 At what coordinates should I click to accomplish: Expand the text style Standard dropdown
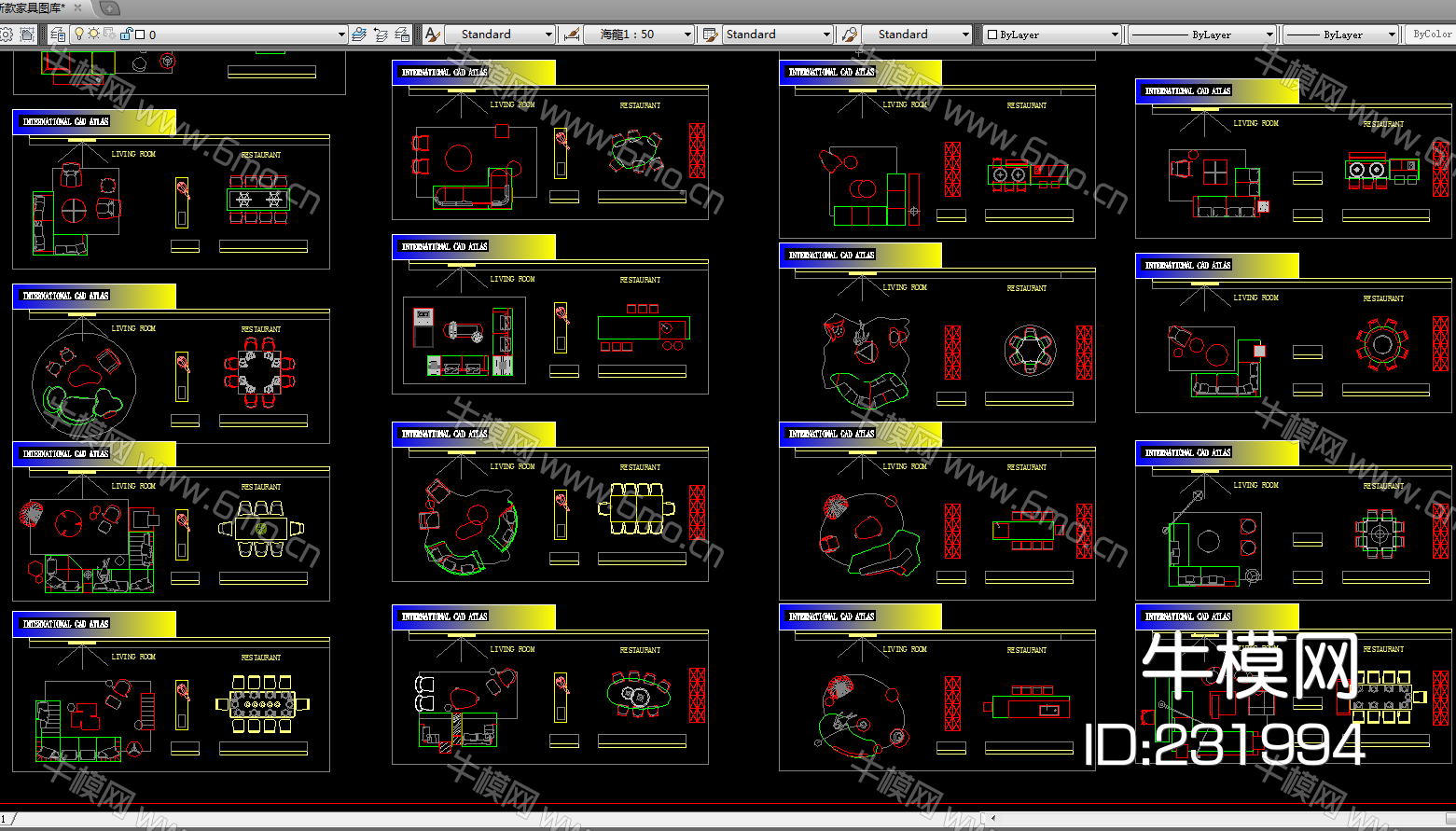point(549,35)
